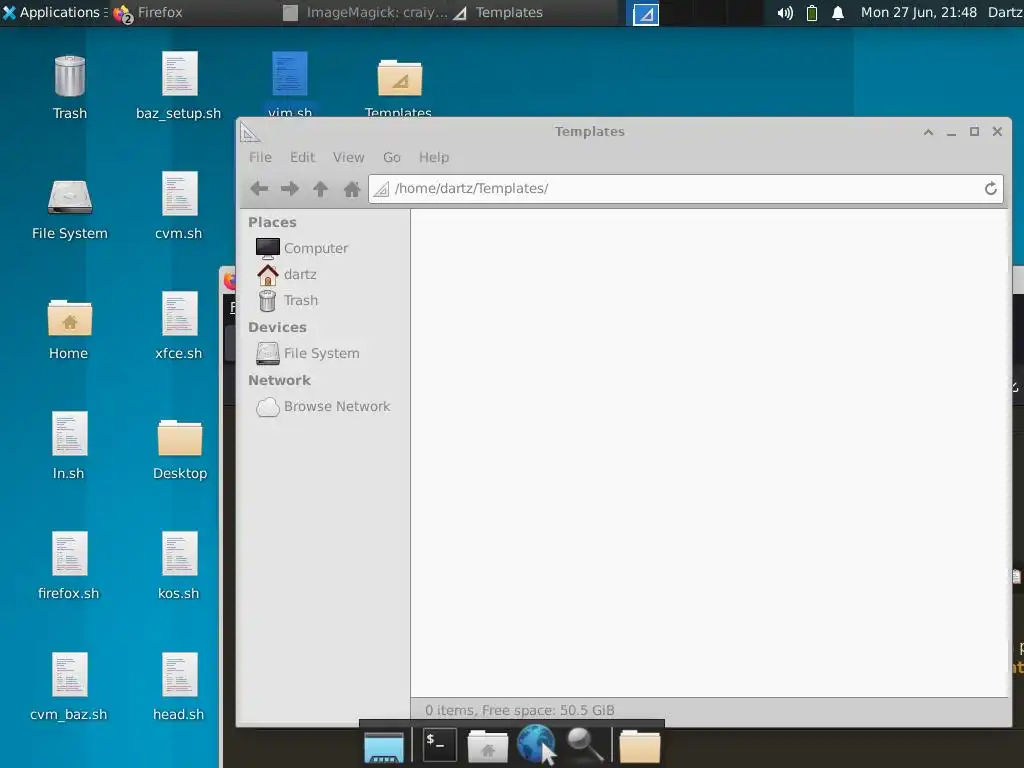
Task: Open the magnifier application finder in dock
Action: pos(584,746)
